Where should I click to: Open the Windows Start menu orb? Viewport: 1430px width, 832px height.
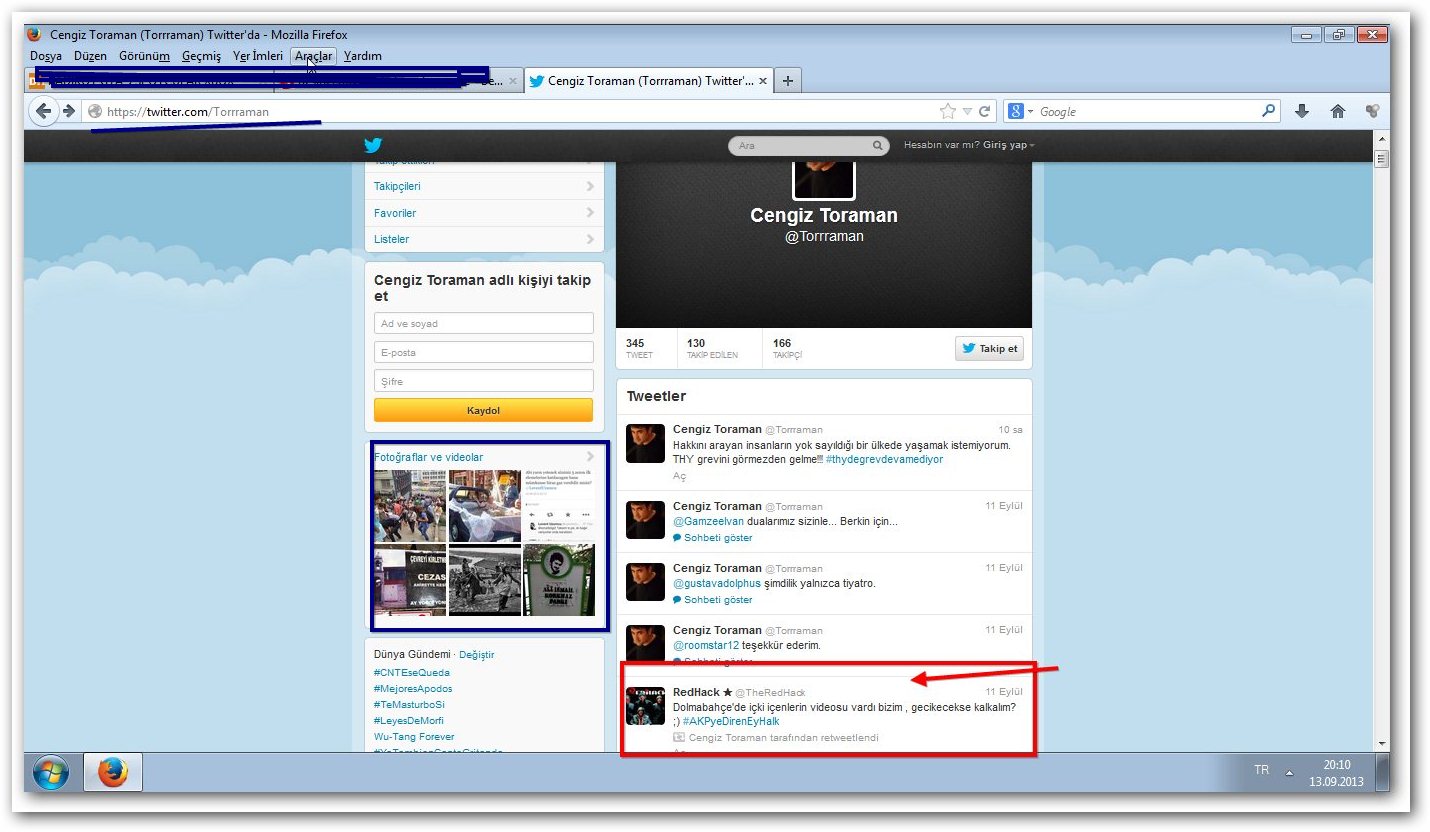point(51,772)
